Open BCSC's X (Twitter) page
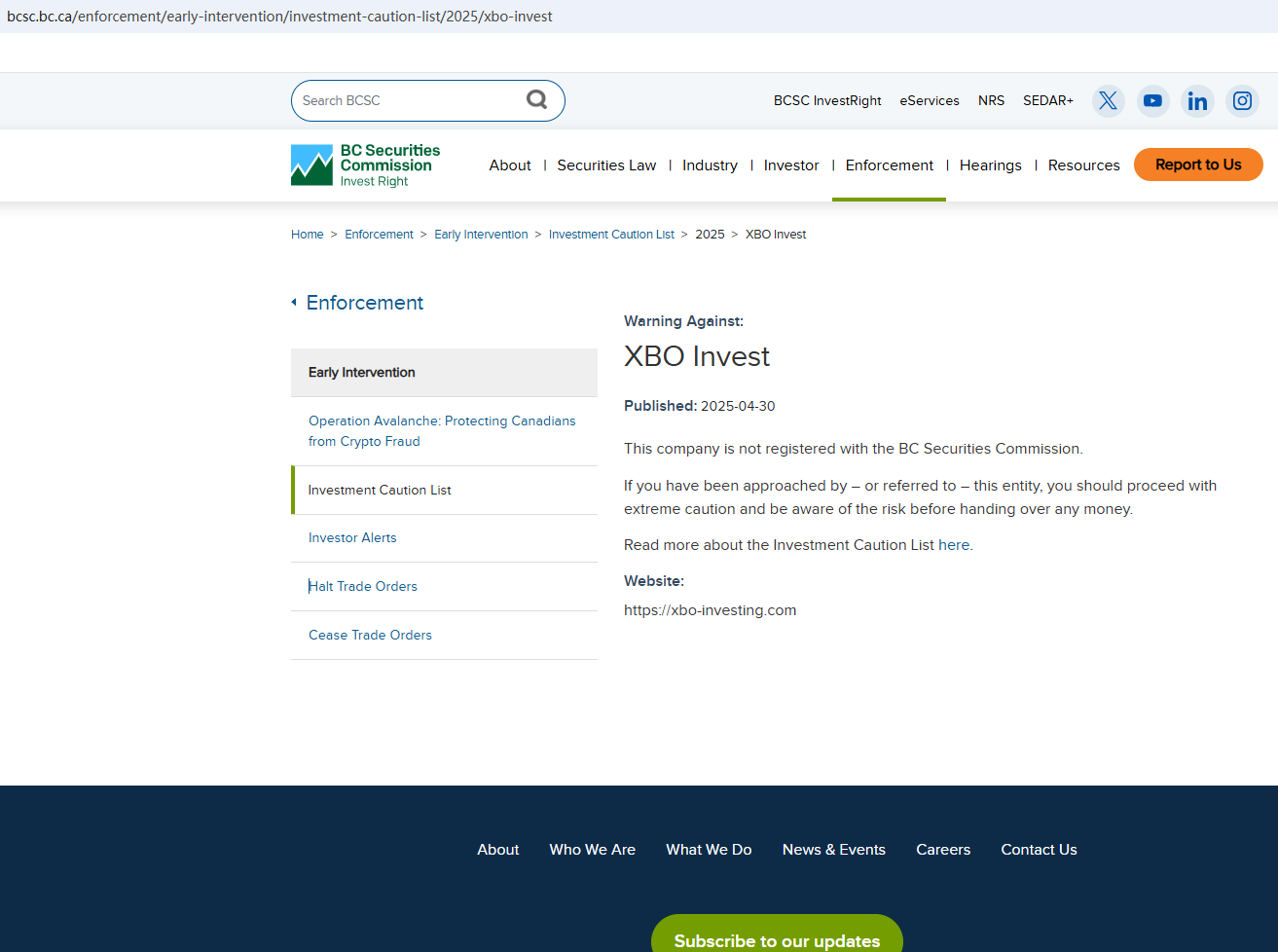 pyautogui.click(x=1108, y=100)
